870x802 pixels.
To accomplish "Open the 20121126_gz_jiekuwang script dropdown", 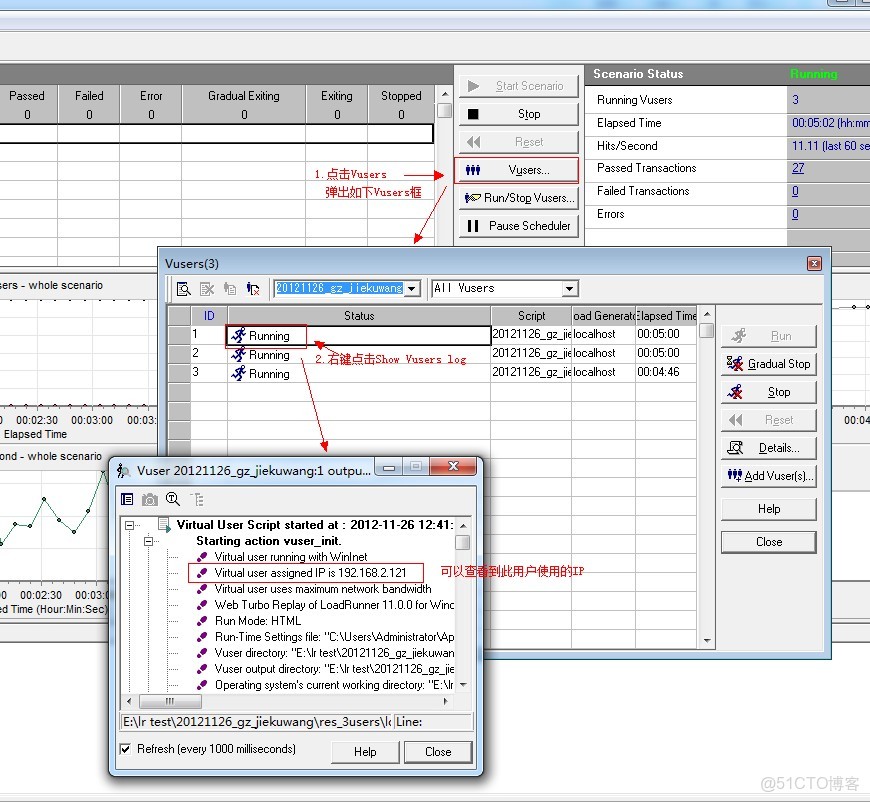I will coord(411,288).
